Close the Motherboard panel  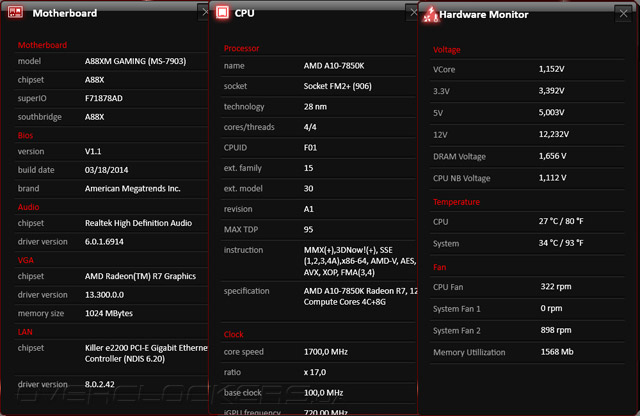coord(204,12)
